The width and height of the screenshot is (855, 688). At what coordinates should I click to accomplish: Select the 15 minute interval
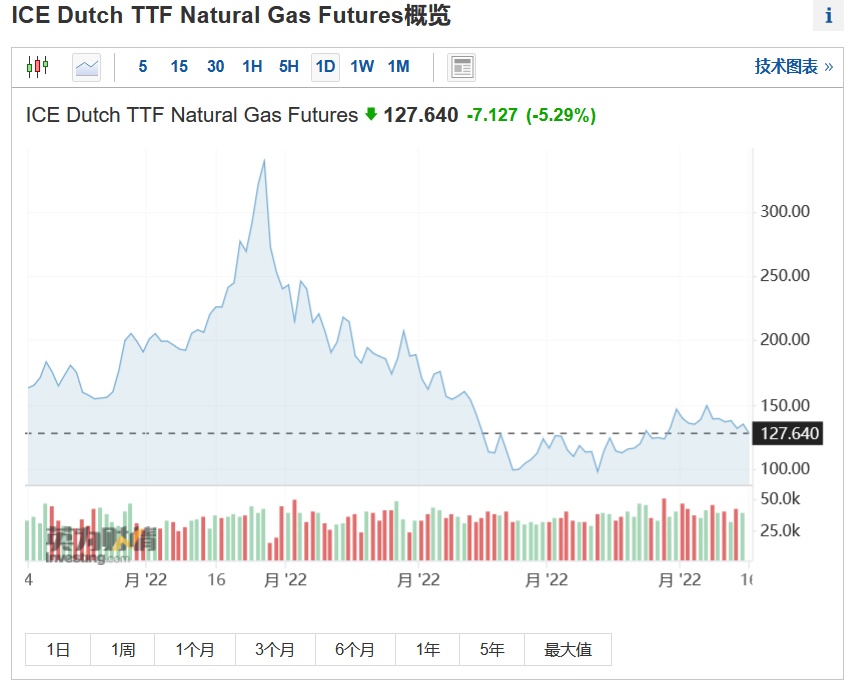[x=179, y=67]
